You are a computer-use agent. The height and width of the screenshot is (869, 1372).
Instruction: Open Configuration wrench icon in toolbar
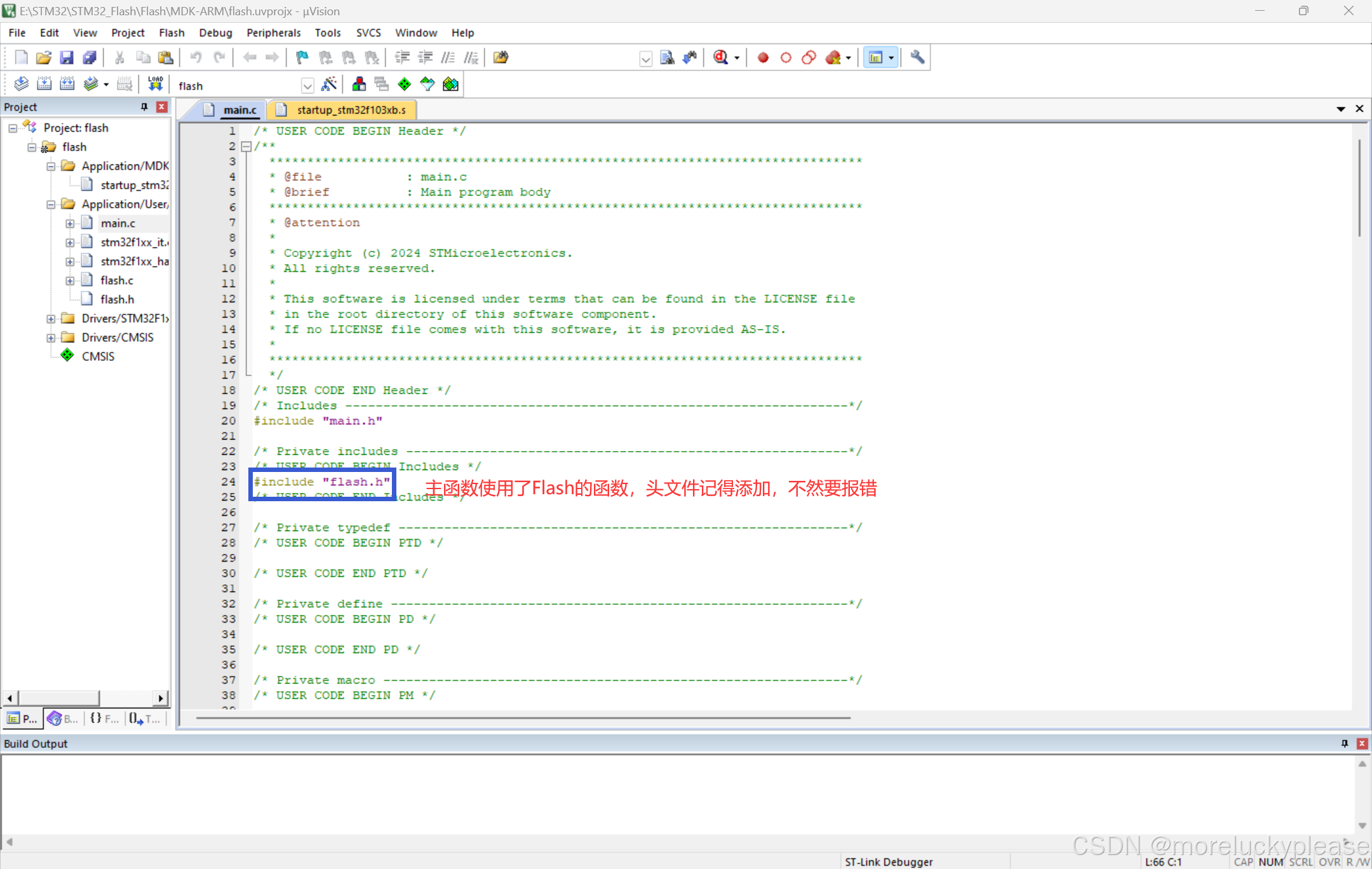pos(917,57)
